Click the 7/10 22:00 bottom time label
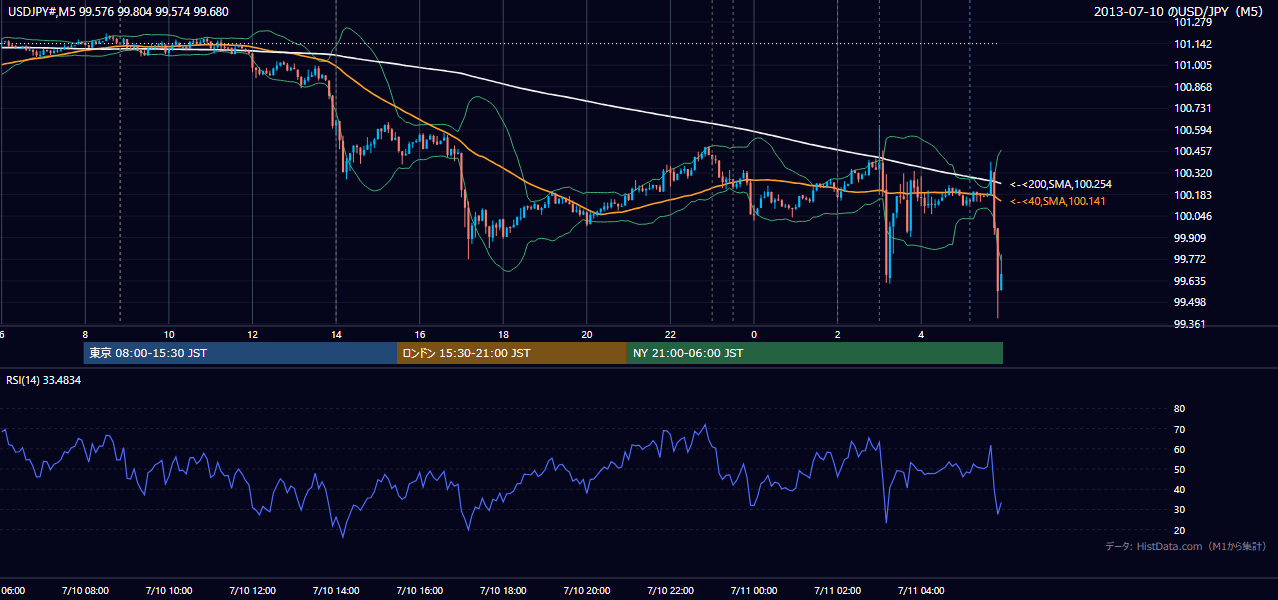The width and height of the screenshot is (1278, 600). click(670, 590)
